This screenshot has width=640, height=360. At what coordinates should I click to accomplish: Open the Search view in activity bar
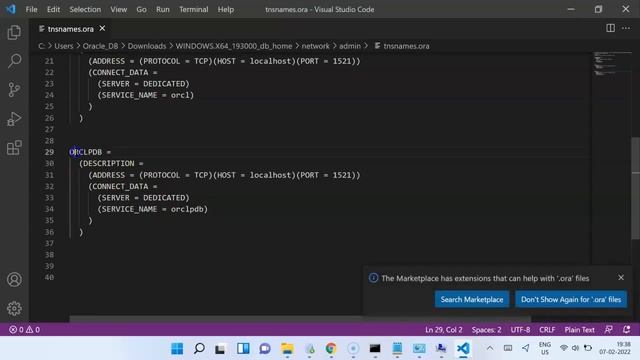coord(14,61)
